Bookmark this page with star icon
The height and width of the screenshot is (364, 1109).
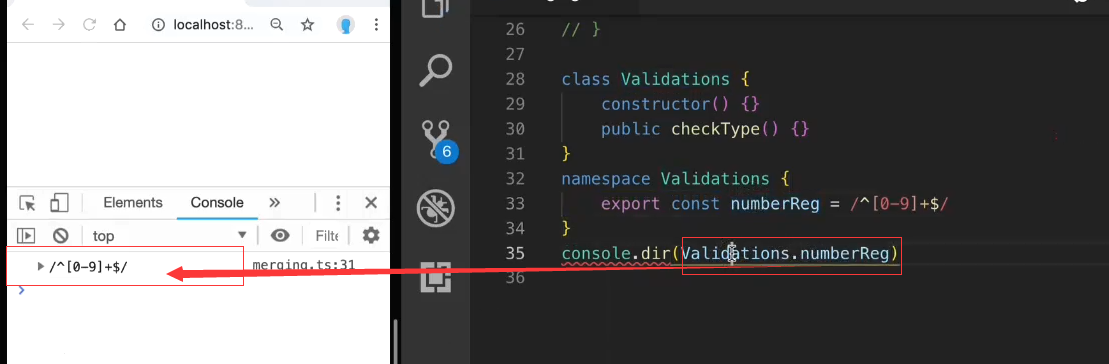tap(307, 25)
